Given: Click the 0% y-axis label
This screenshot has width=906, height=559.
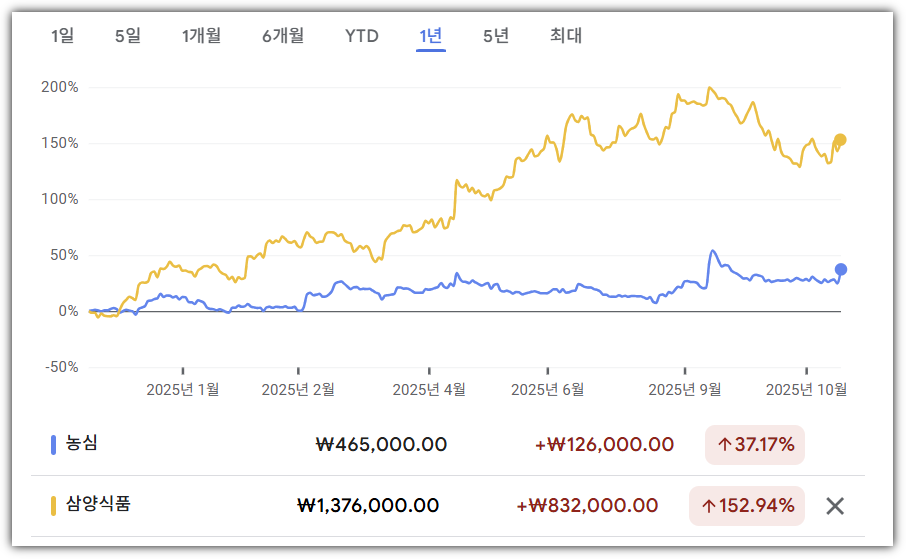Looking at the screenshot, I should [x=68, y=312].
